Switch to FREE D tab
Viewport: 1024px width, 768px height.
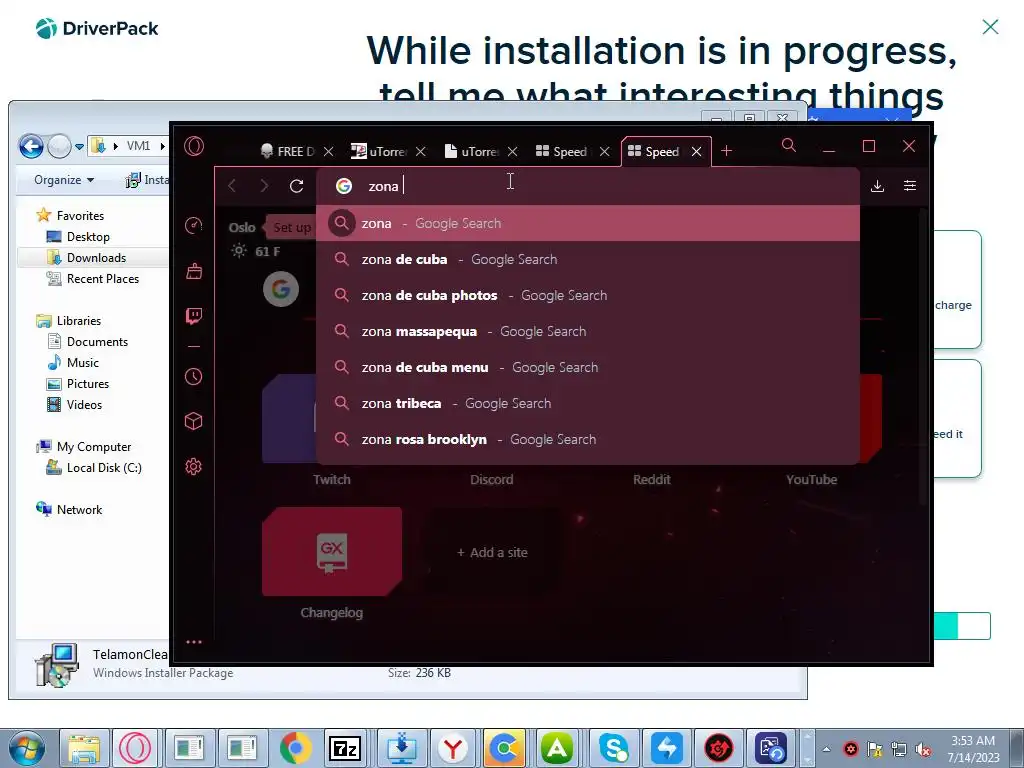287,152
